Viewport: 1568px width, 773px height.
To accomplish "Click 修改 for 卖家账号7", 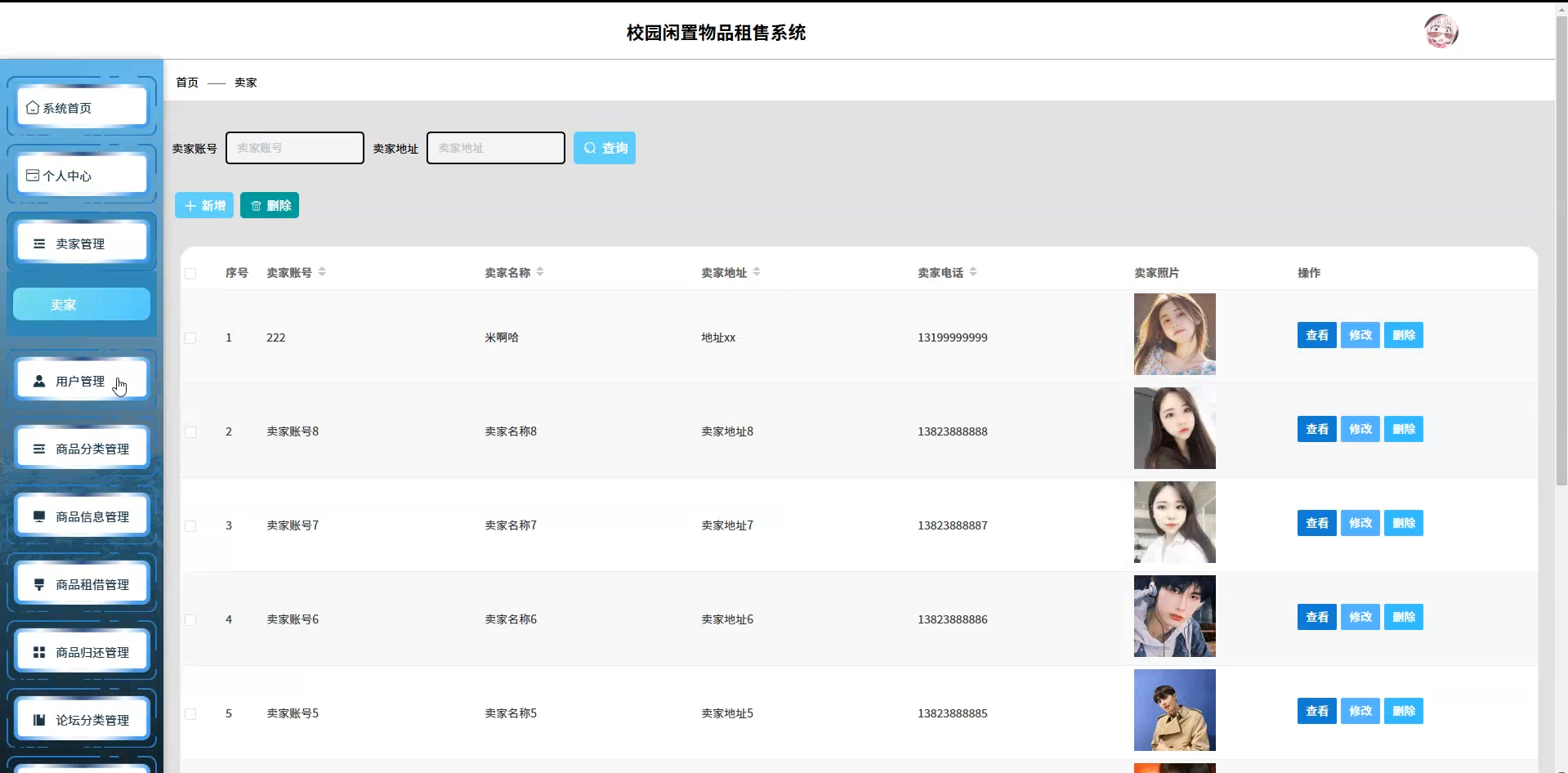I will coord(1360,523).
